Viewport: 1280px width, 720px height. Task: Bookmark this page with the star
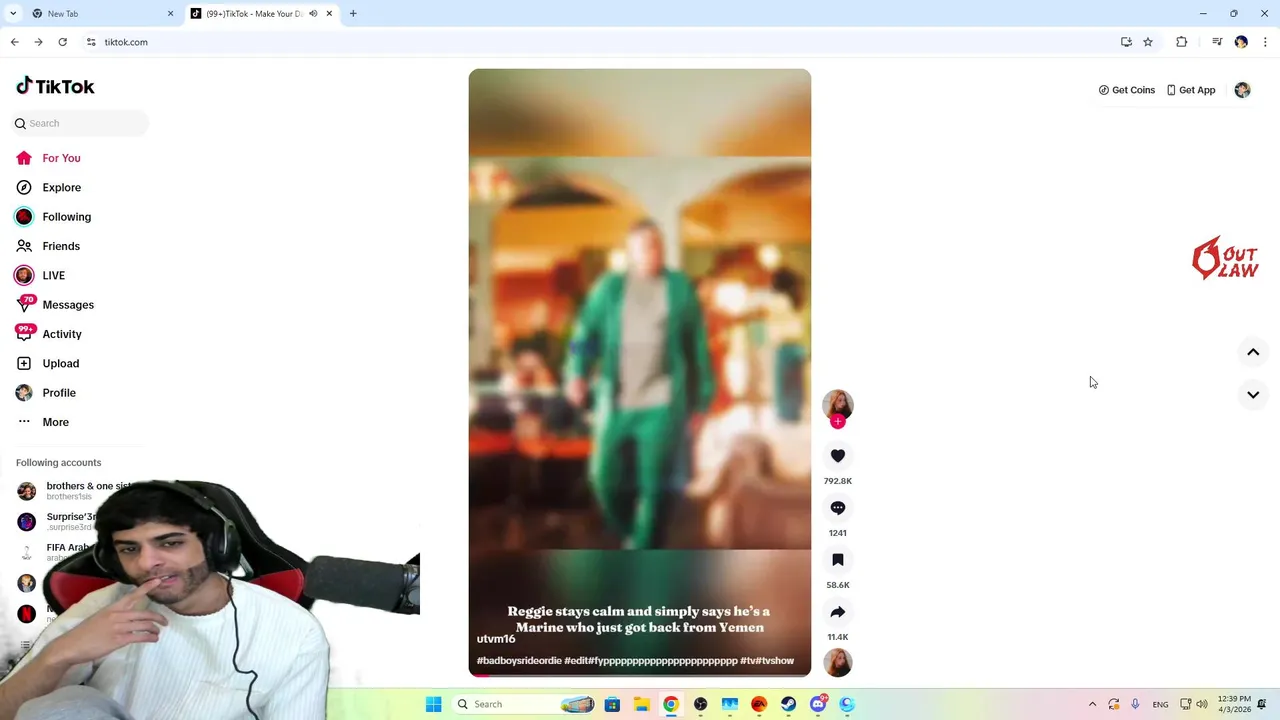coord(1148,42)
